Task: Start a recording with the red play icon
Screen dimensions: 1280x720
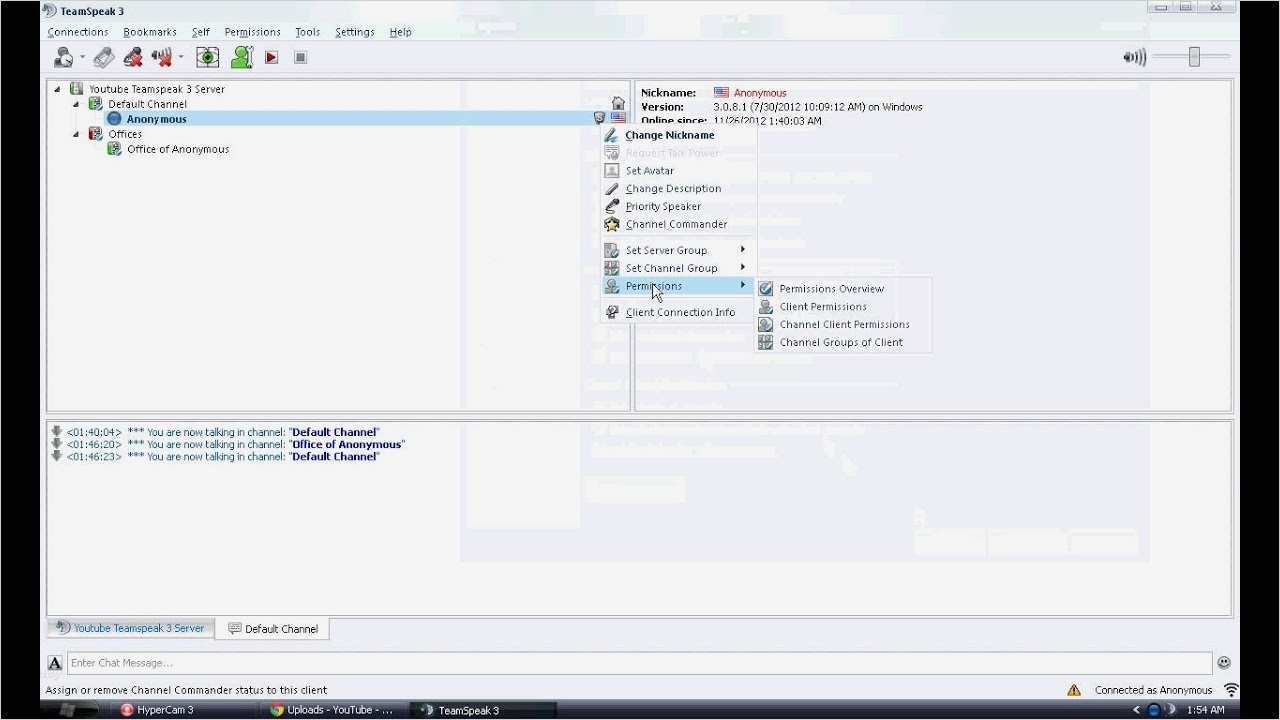Action: 271,57
